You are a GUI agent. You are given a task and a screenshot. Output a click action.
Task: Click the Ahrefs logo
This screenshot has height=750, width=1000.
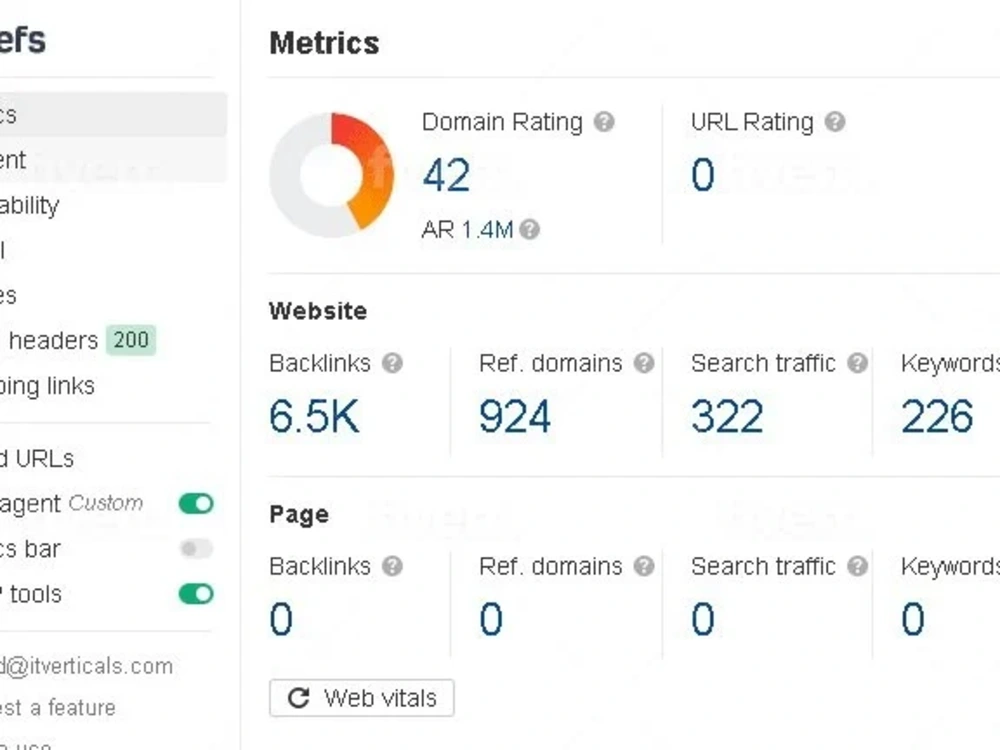pos(22,40)
